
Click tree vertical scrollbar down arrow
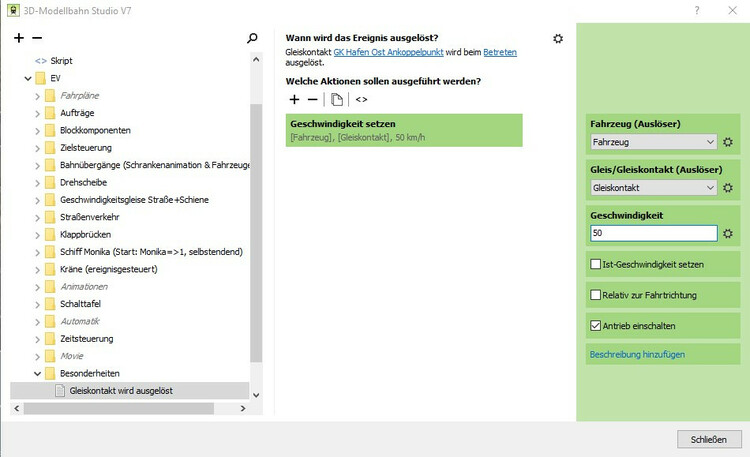(x=256, y=395)
